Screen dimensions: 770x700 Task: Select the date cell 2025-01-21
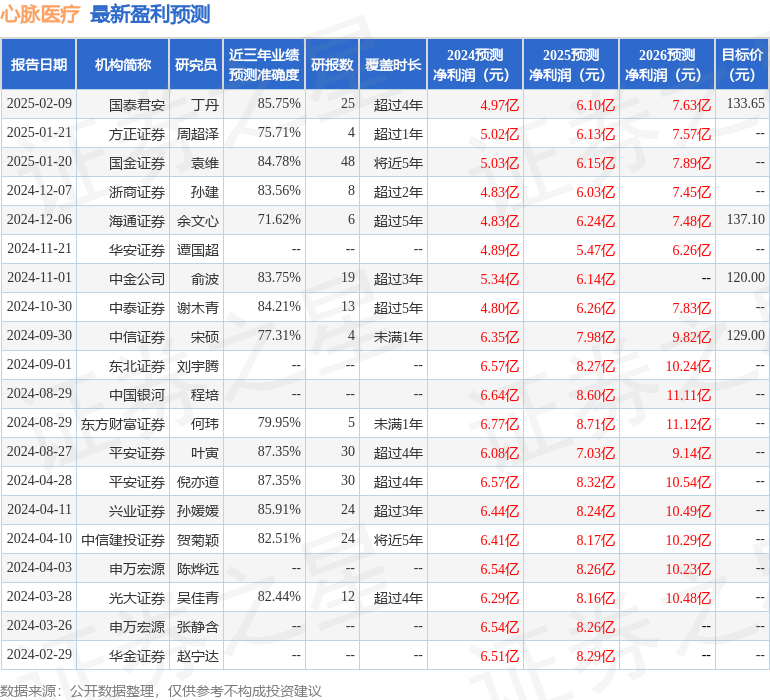39,133
